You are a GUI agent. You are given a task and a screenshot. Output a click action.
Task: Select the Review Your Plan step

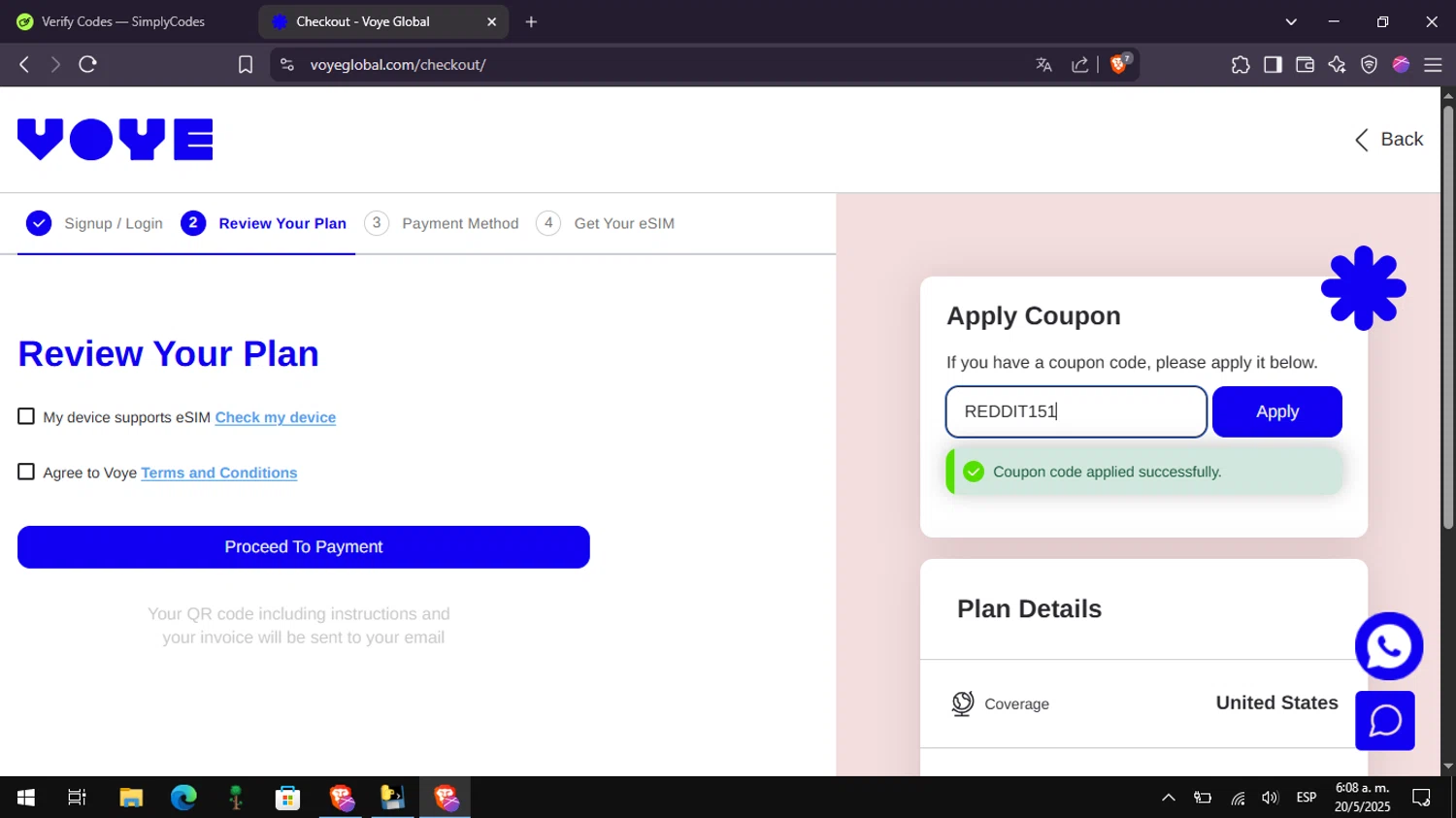(x=264, y=223)
